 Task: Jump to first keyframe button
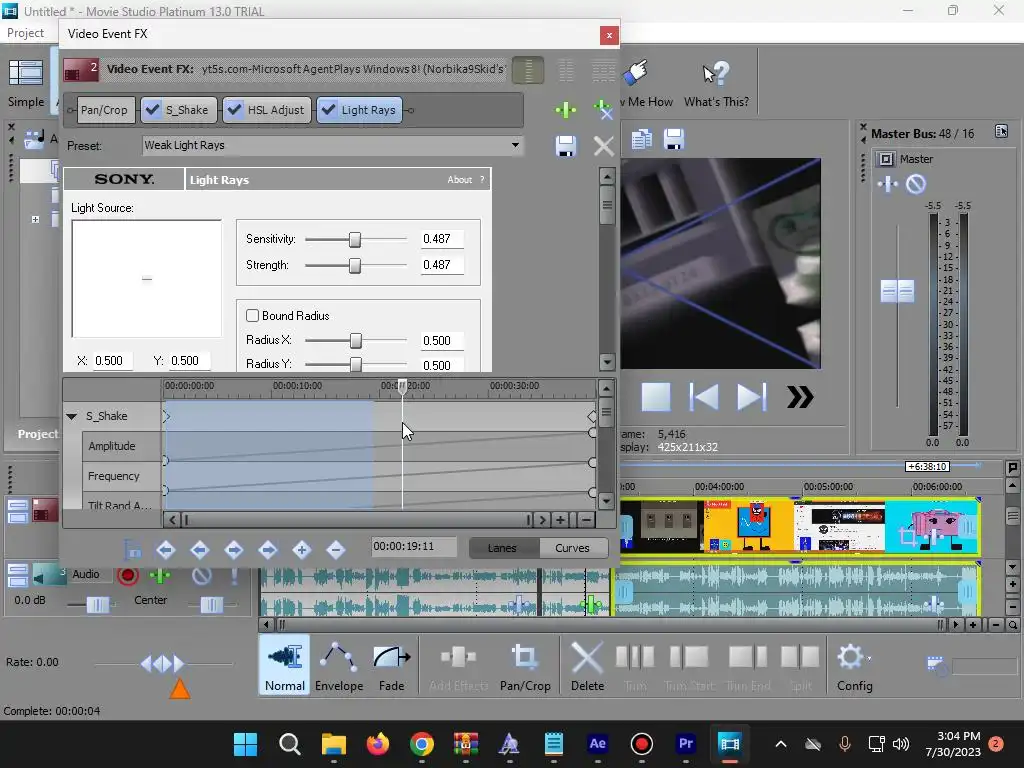coord(166,550)
